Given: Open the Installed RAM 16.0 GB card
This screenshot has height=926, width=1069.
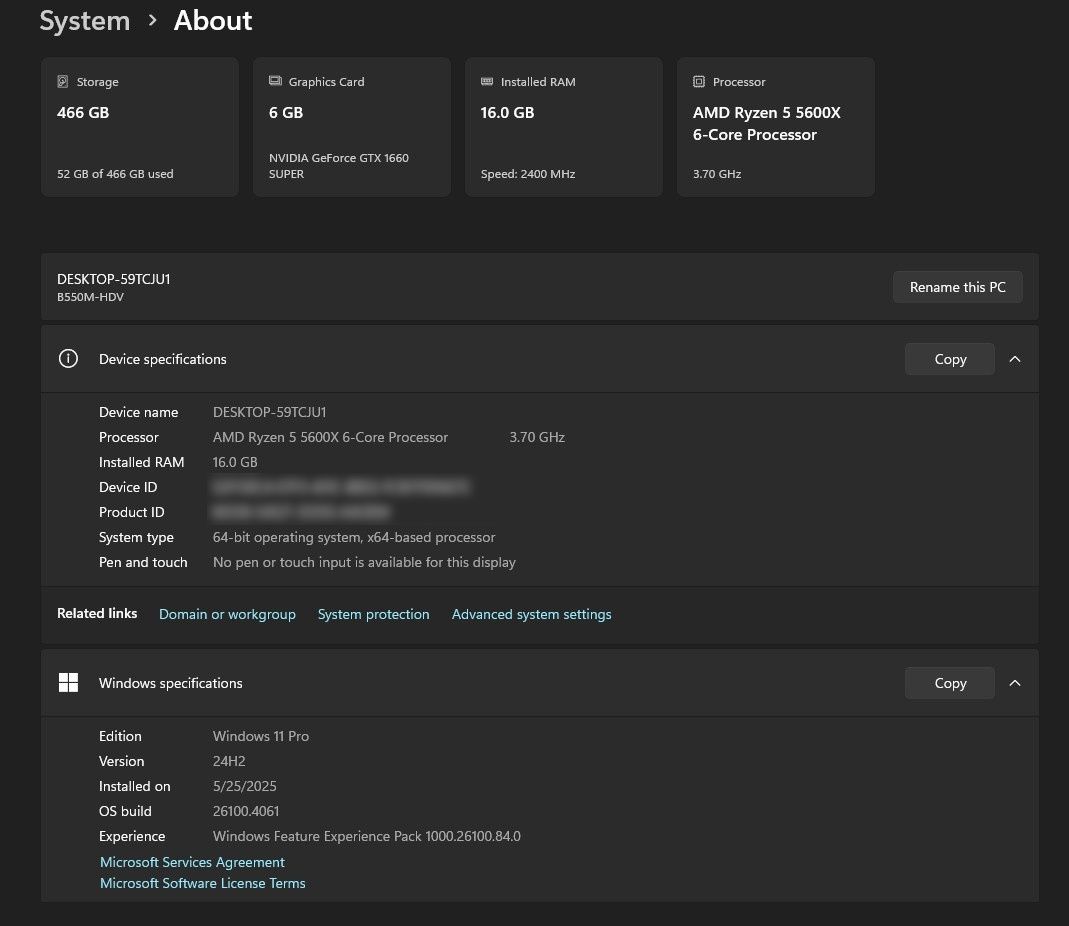Looking at the screenshot, I should (x=564, y=127).
